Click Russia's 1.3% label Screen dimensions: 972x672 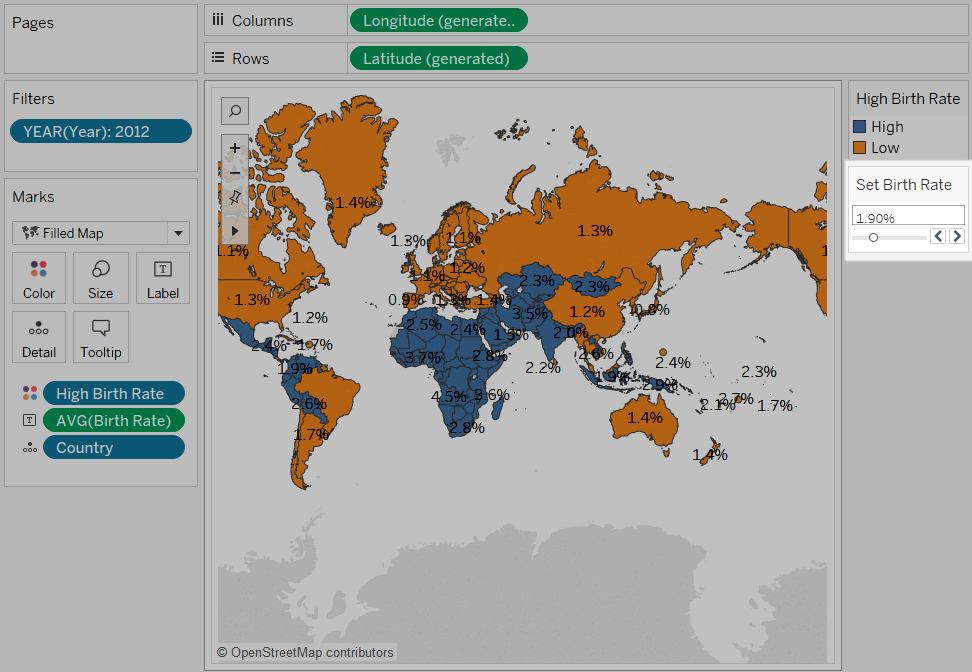[595, 231]
